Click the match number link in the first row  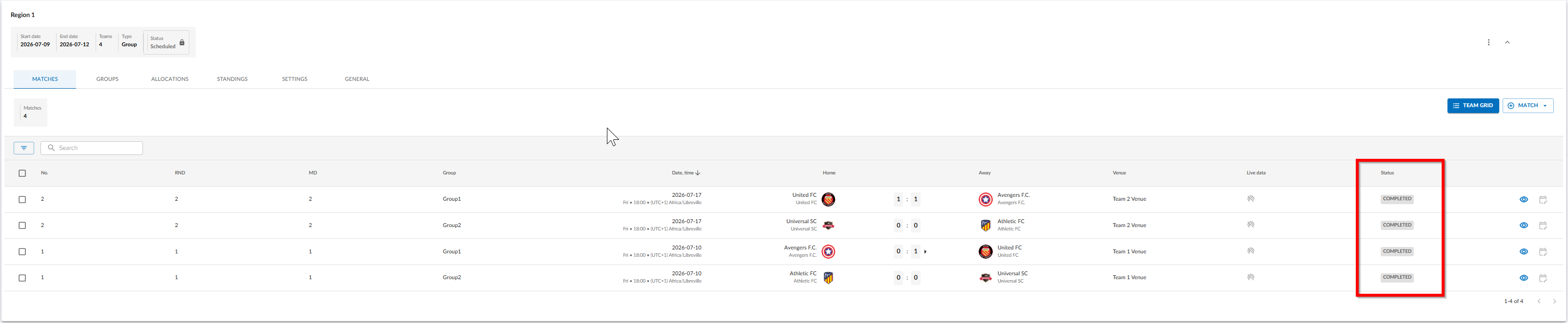pos(42,199)
